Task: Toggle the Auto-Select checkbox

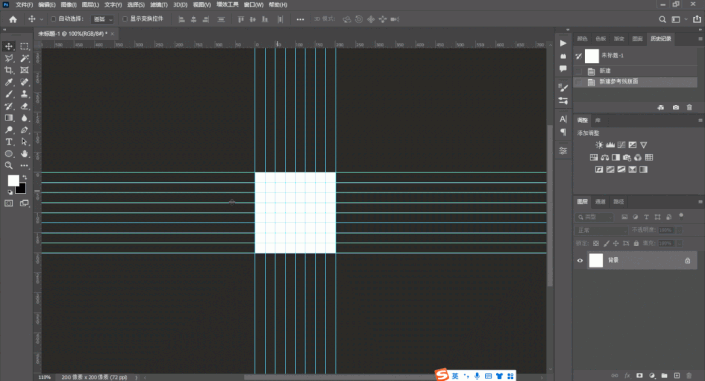Action: tap(54, 19)
